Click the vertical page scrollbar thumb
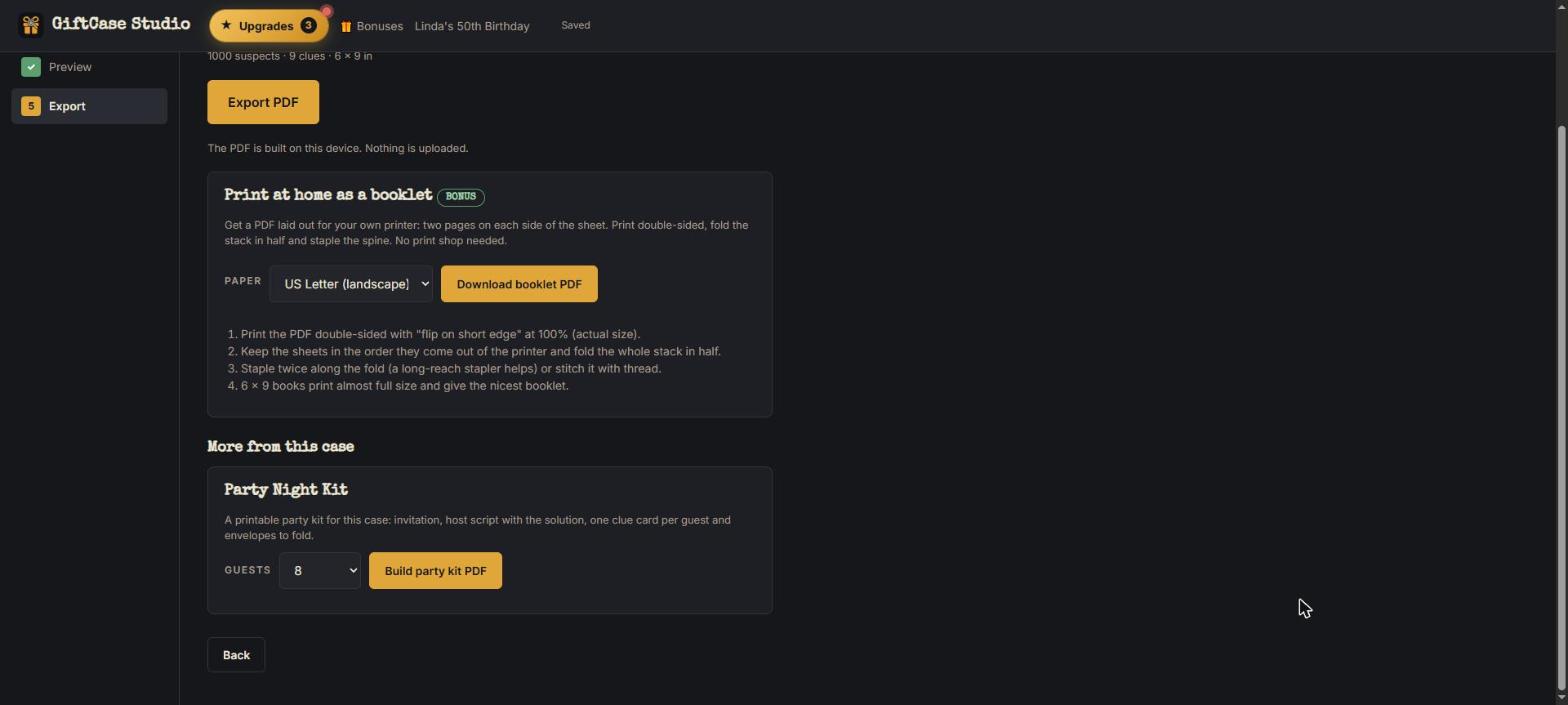 coord(1562,408)
